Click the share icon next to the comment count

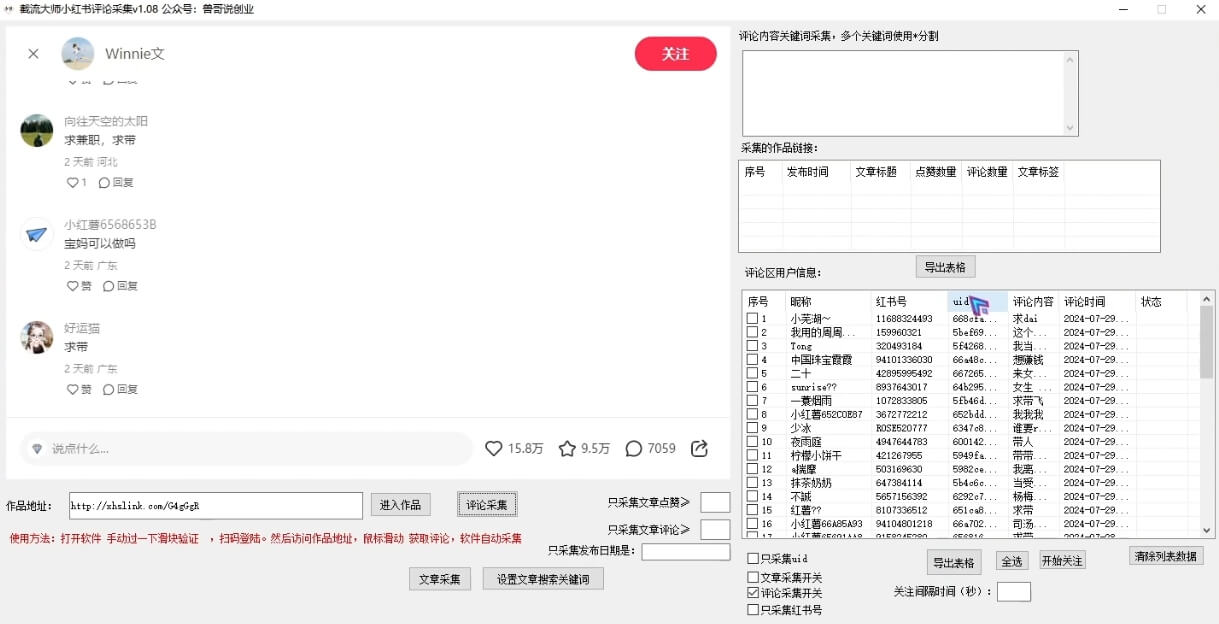click(698, 448)
